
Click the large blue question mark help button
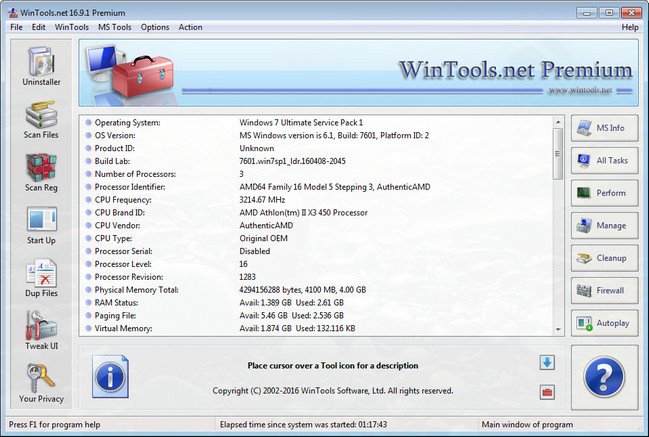click(x=604, y=377)
